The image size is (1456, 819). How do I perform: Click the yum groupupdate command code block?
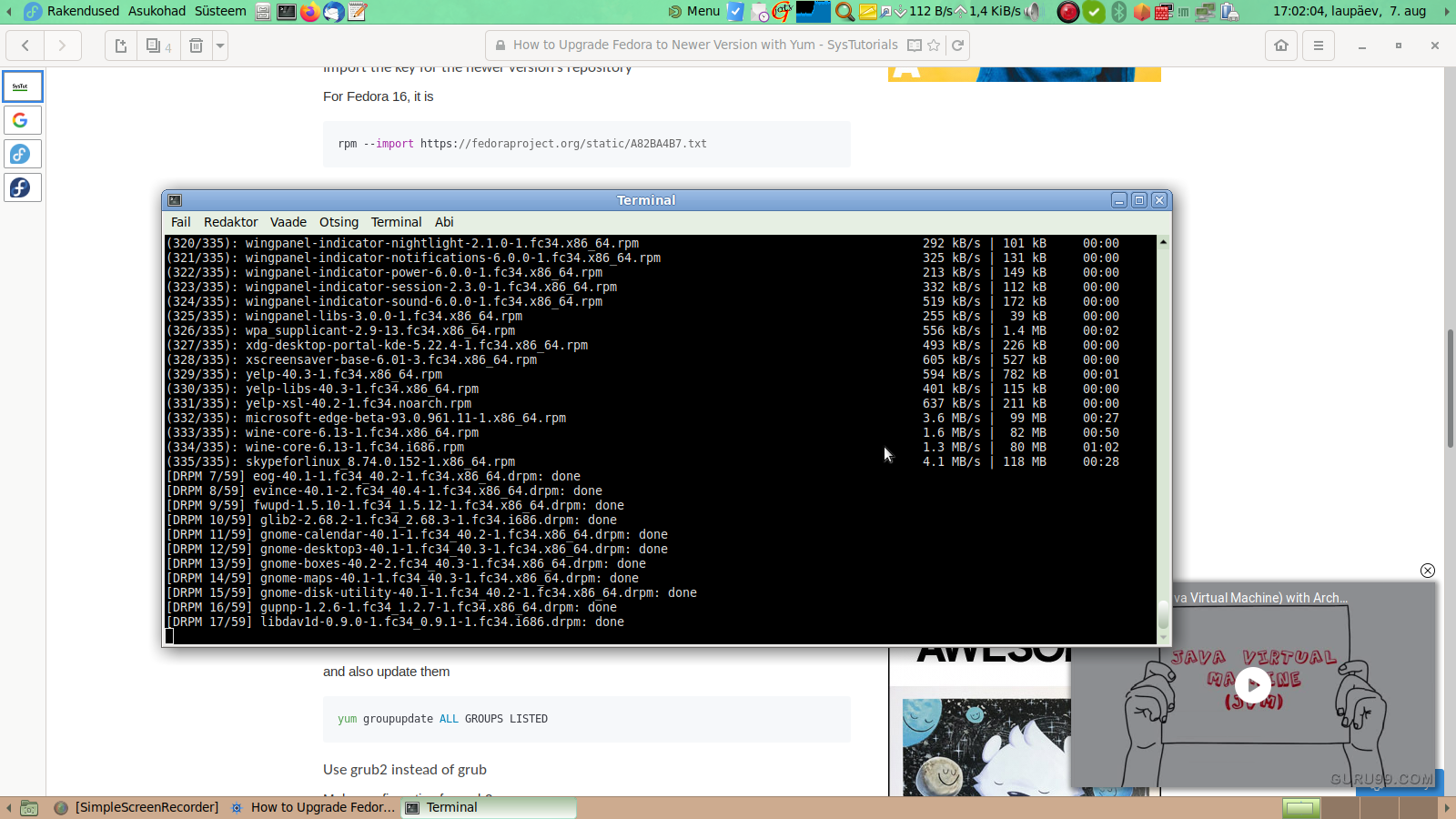(587, 719)
